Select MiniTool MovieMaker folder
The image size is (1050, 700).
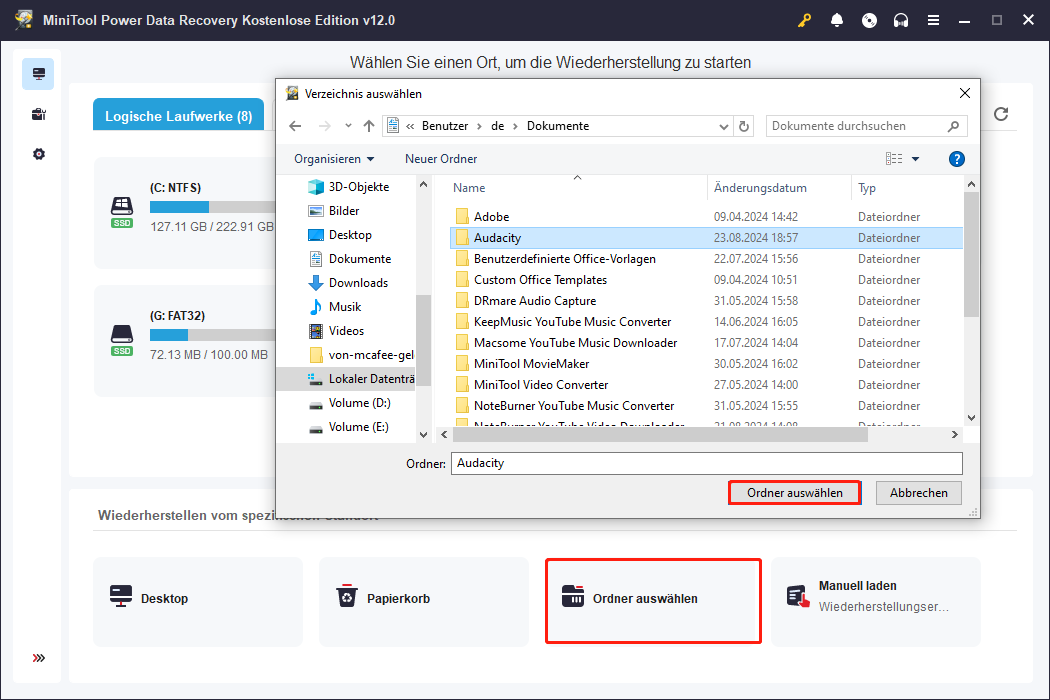(x=706, y=364)
